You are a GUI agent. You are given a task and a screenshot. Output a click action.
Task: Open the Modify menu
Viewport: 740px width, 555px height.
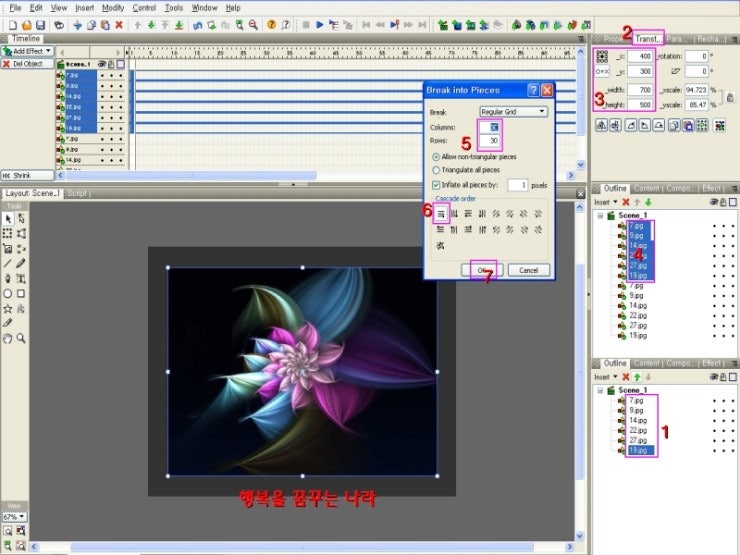113,8
